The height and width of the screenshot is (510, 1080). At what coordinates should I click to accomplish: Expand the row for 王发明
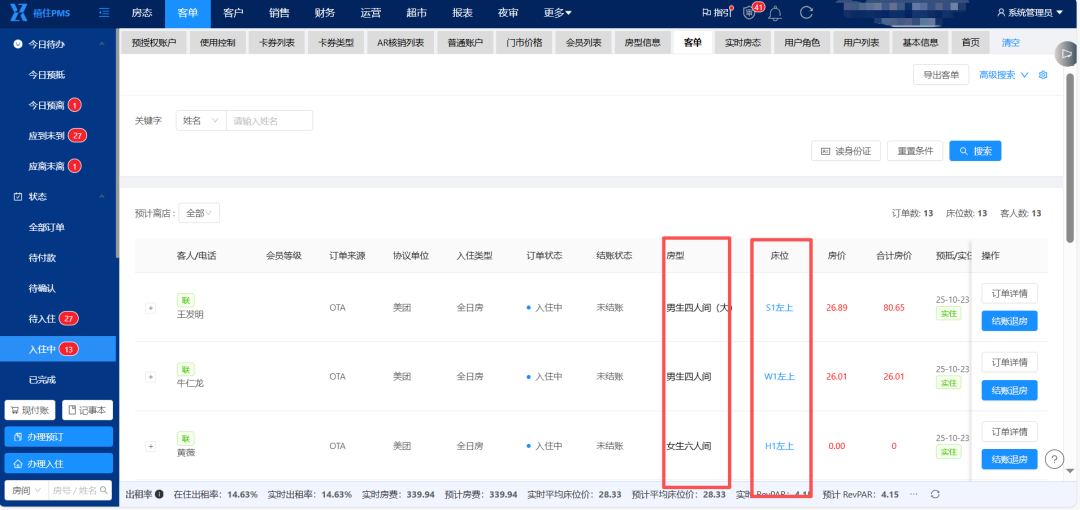pyautogui.click(x=150, y=308)
